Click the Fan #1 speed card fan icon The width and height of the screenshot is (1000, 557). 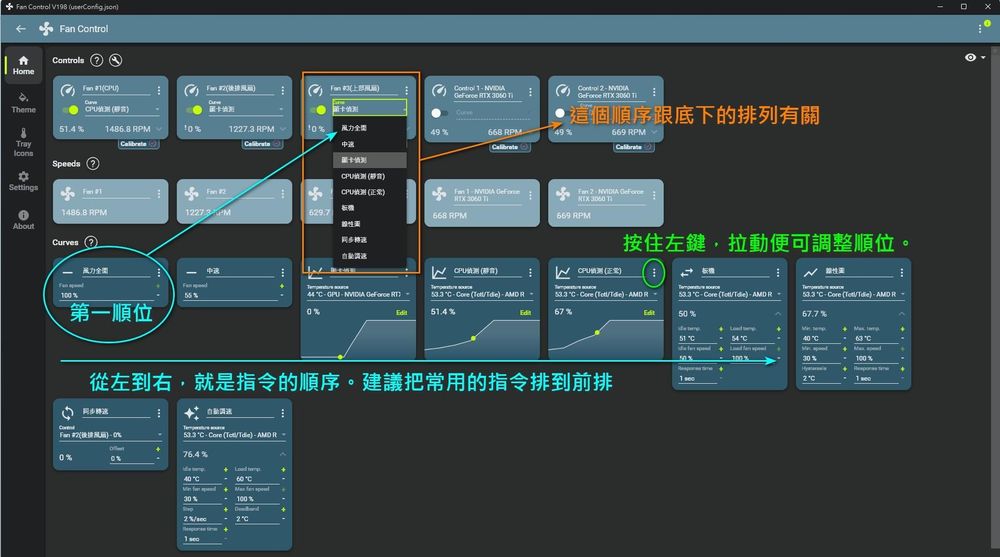point(68,193)
